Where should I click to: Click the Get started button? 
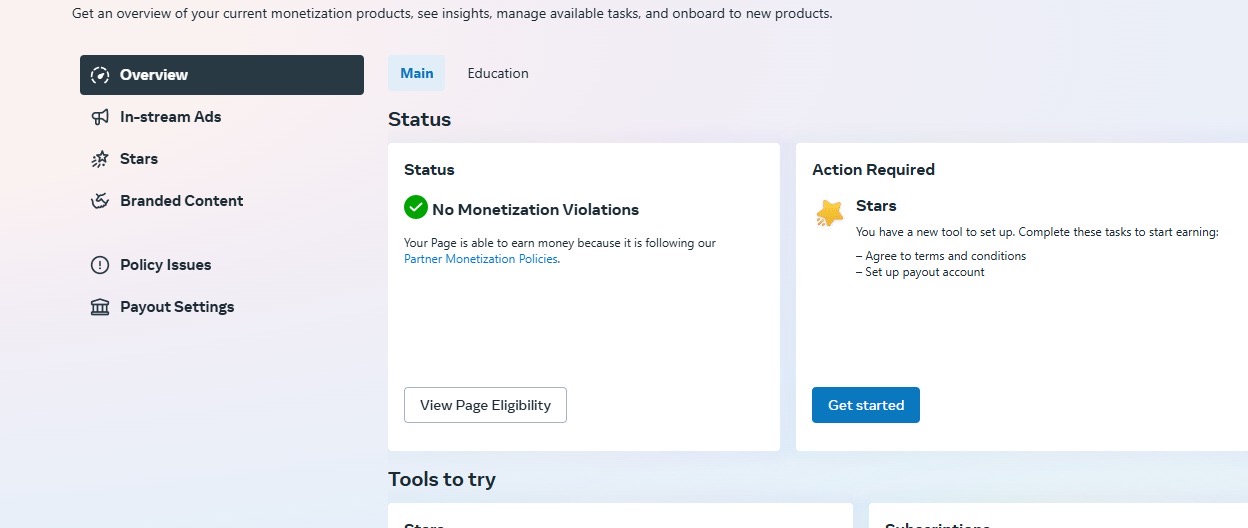(x=866, y=405)
